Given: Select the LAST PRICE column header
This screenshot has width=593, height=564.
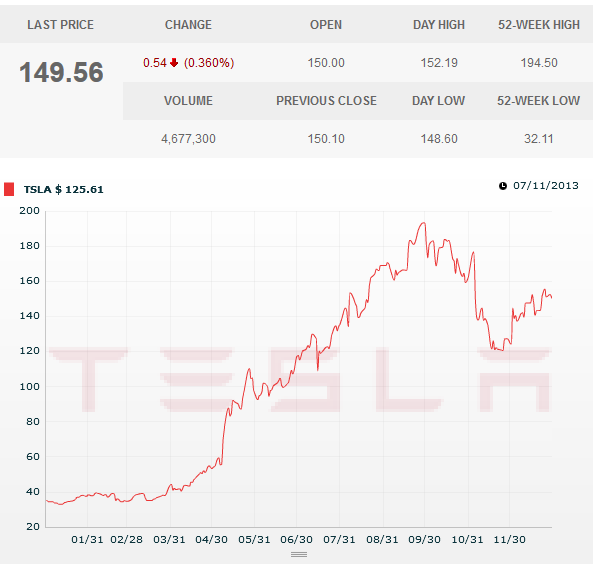Looking at the screenshot, I should 61,25.
